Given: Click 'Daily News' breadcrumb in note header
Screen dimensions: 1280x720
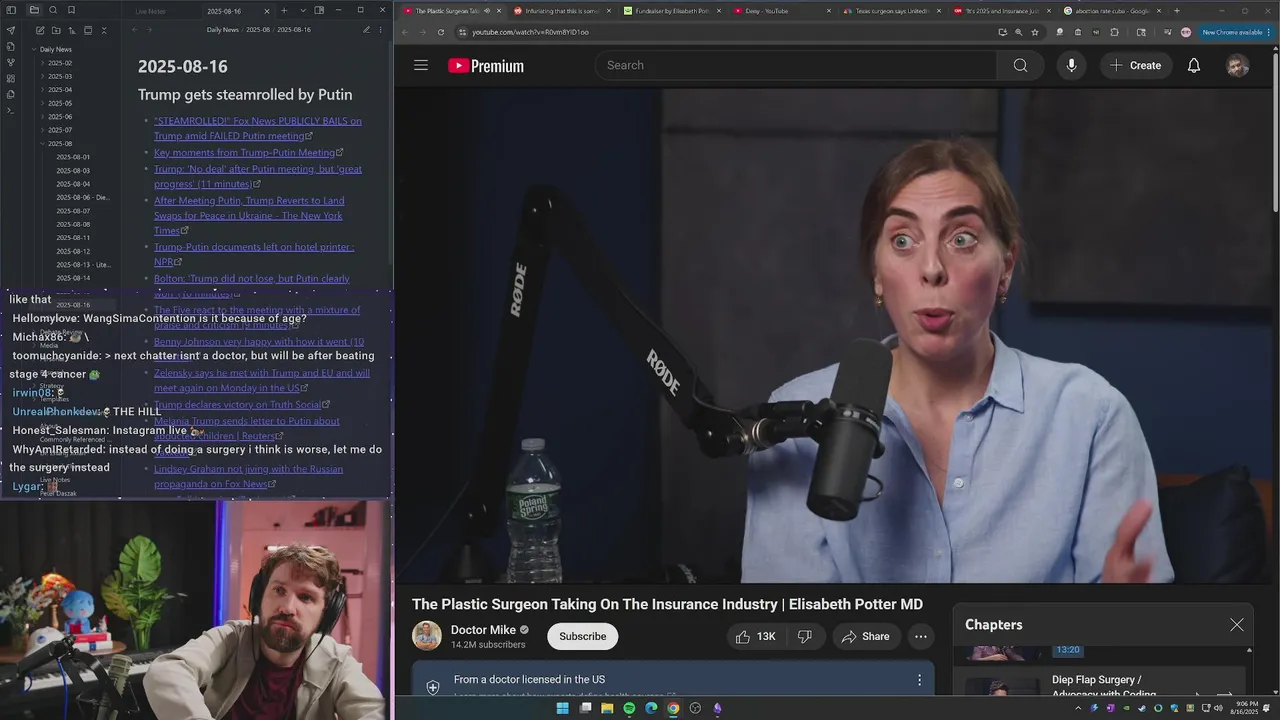Looking at the screenshot, I should pyautogui.click(x=222, y=30).
